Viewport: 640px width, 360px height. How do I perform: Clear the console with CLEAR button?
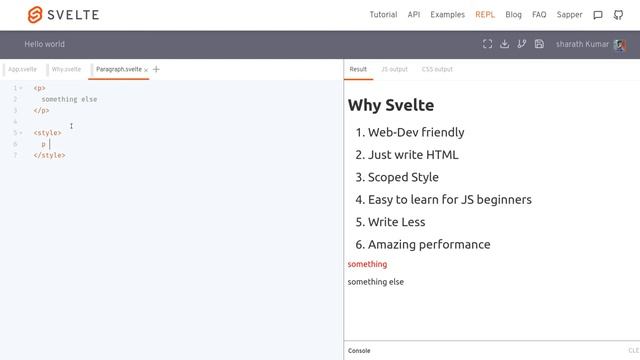[x=634, y=351]
